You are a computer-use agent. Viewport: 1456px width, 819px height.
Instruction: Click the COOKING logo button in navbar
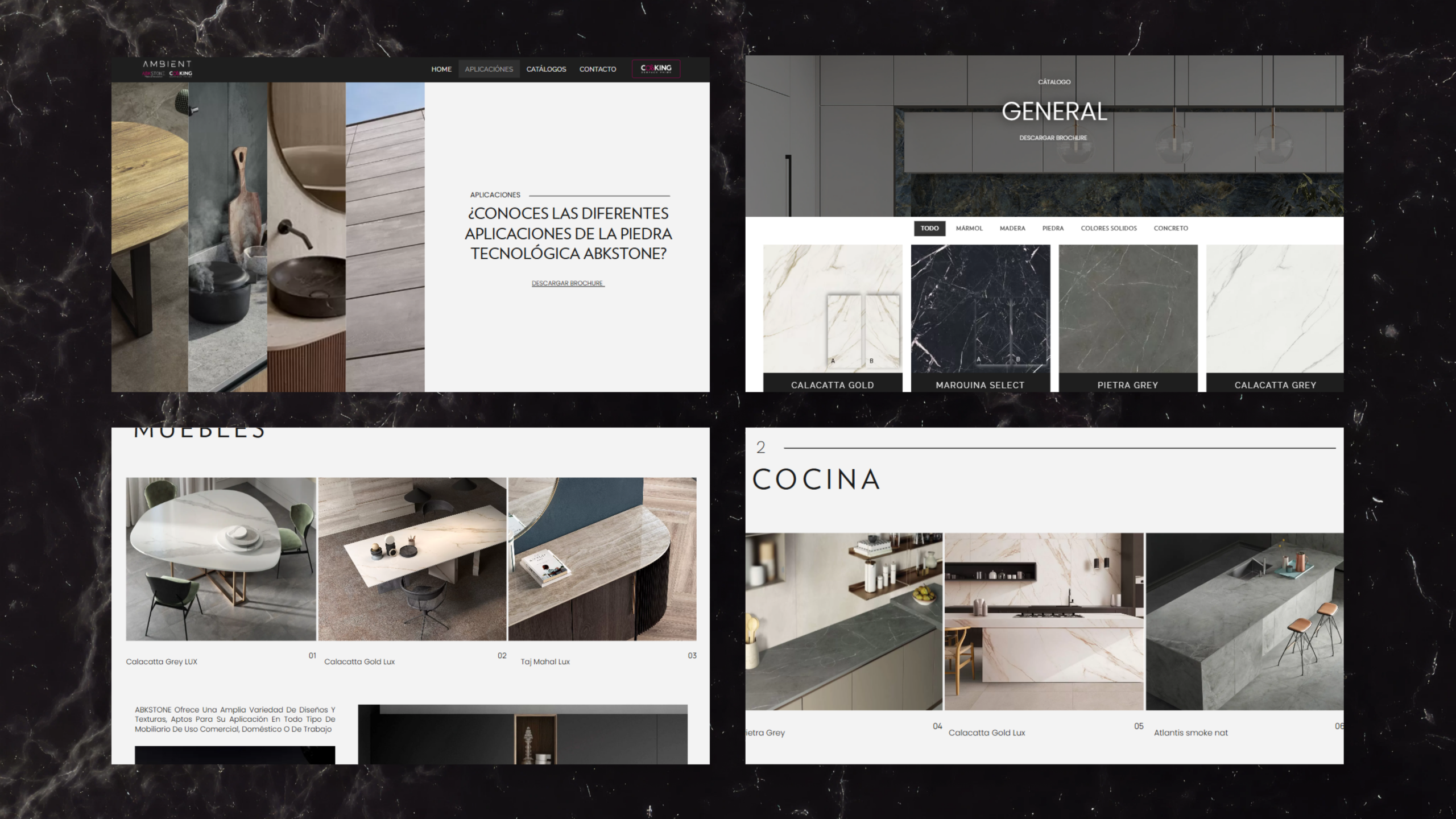pos(656,69)
